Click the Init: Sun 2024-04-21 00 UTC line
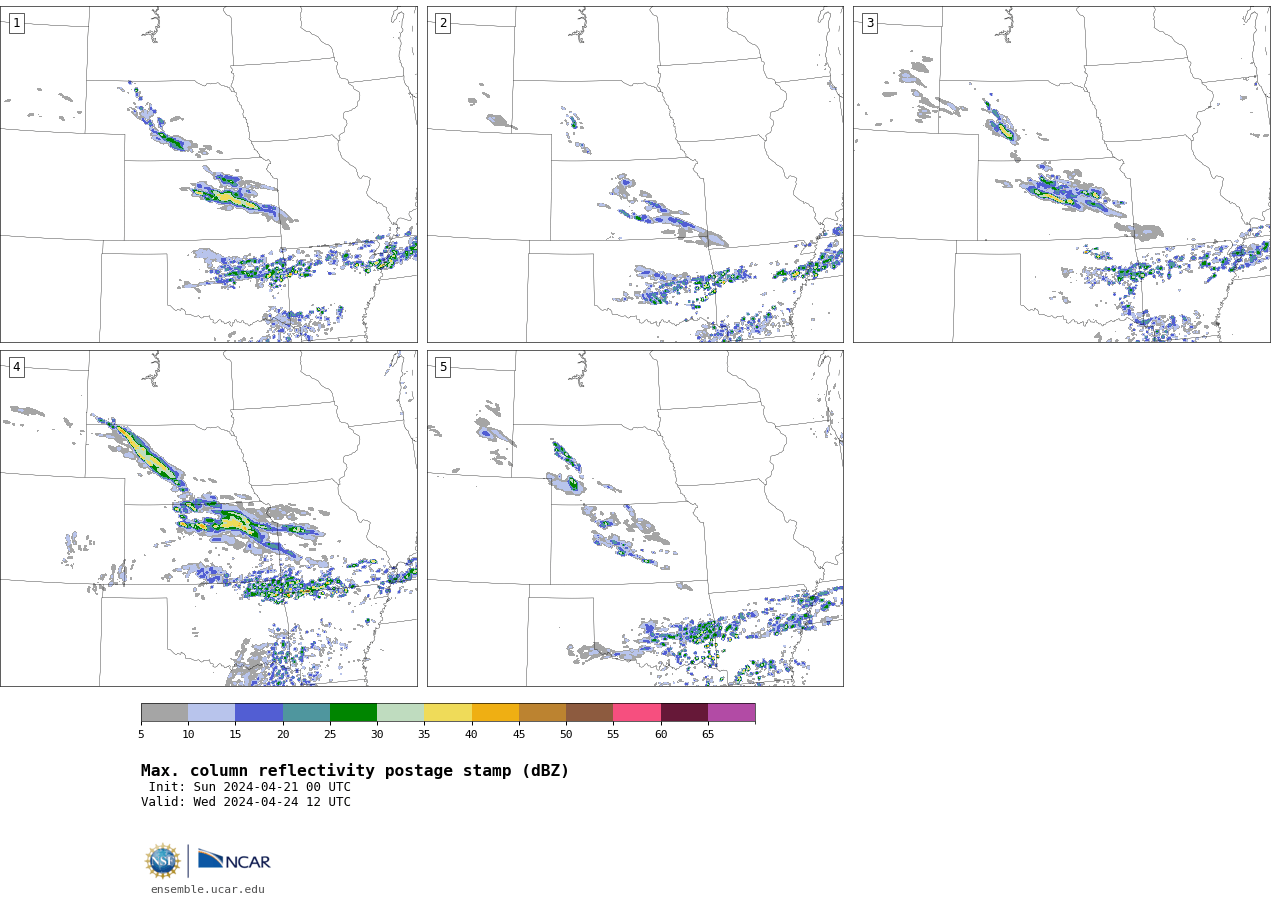The height and width of the screenshot is (901, 1280). [250, 787]
